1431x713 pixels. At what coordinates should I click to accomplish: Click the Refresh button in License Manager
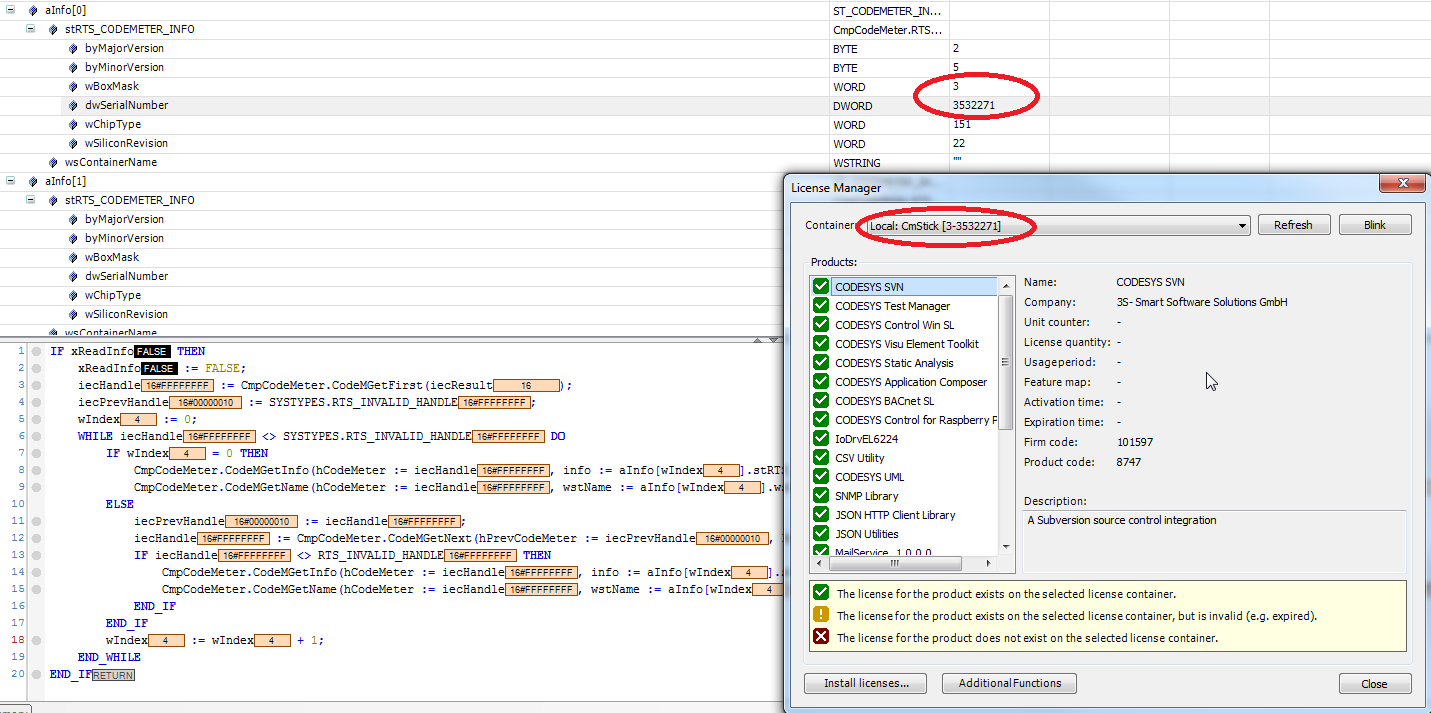point(1293,225)
